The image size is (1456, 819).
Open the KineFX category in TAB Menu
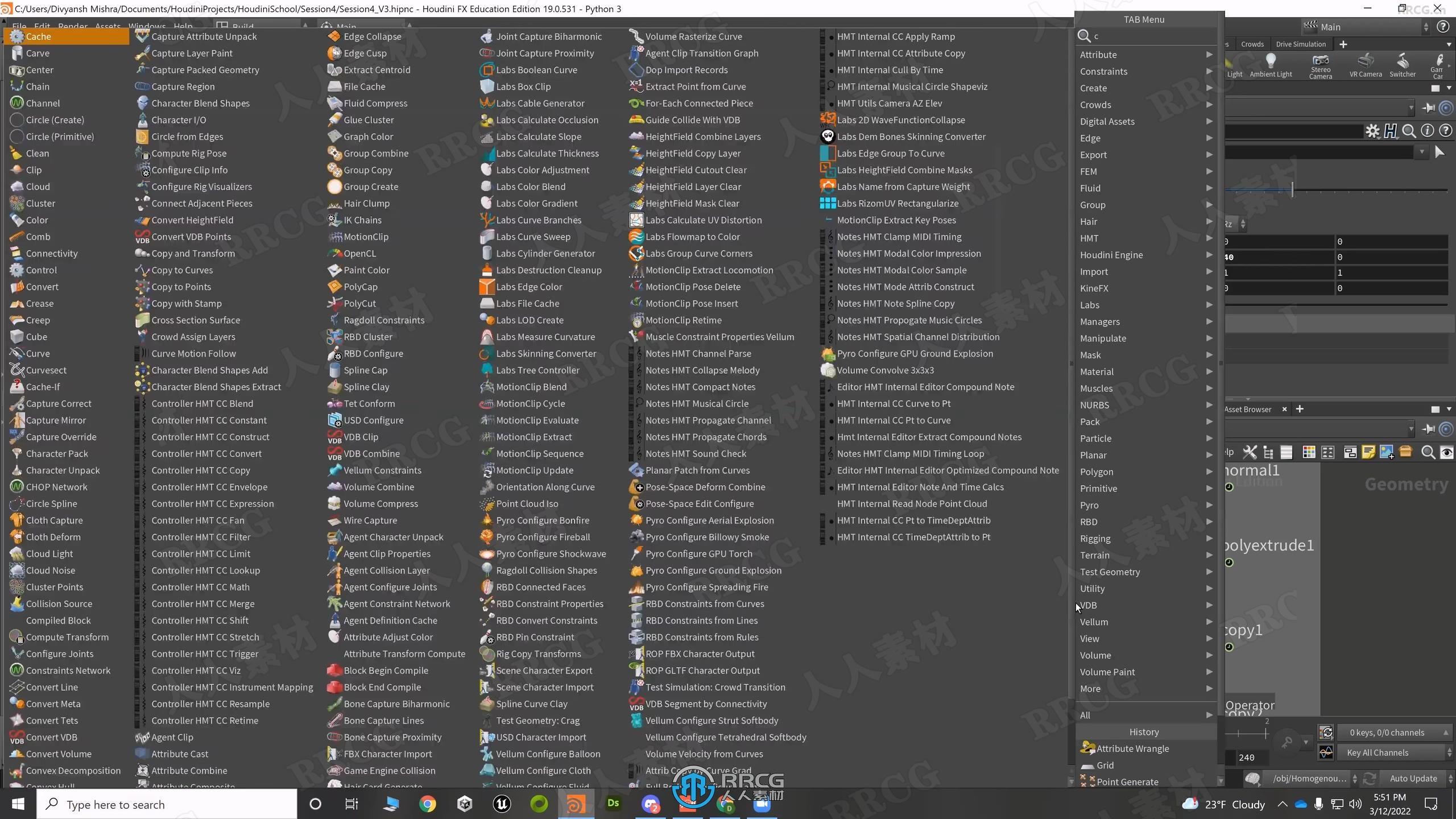(1145, 288)
